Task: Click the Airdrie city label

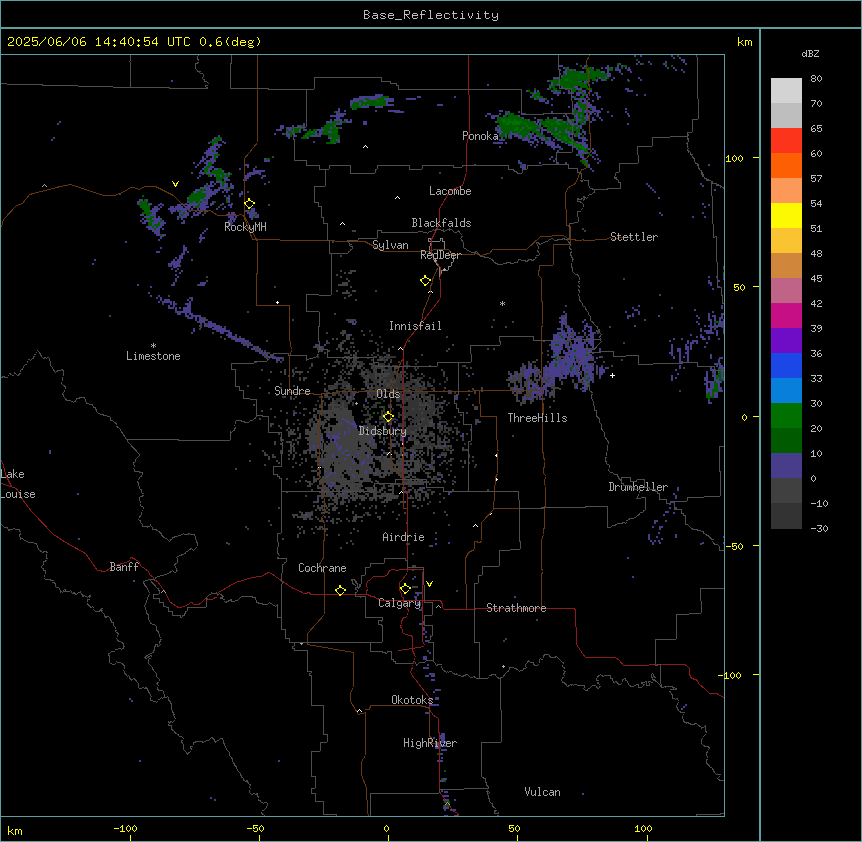Action: (x=403, y=537)
